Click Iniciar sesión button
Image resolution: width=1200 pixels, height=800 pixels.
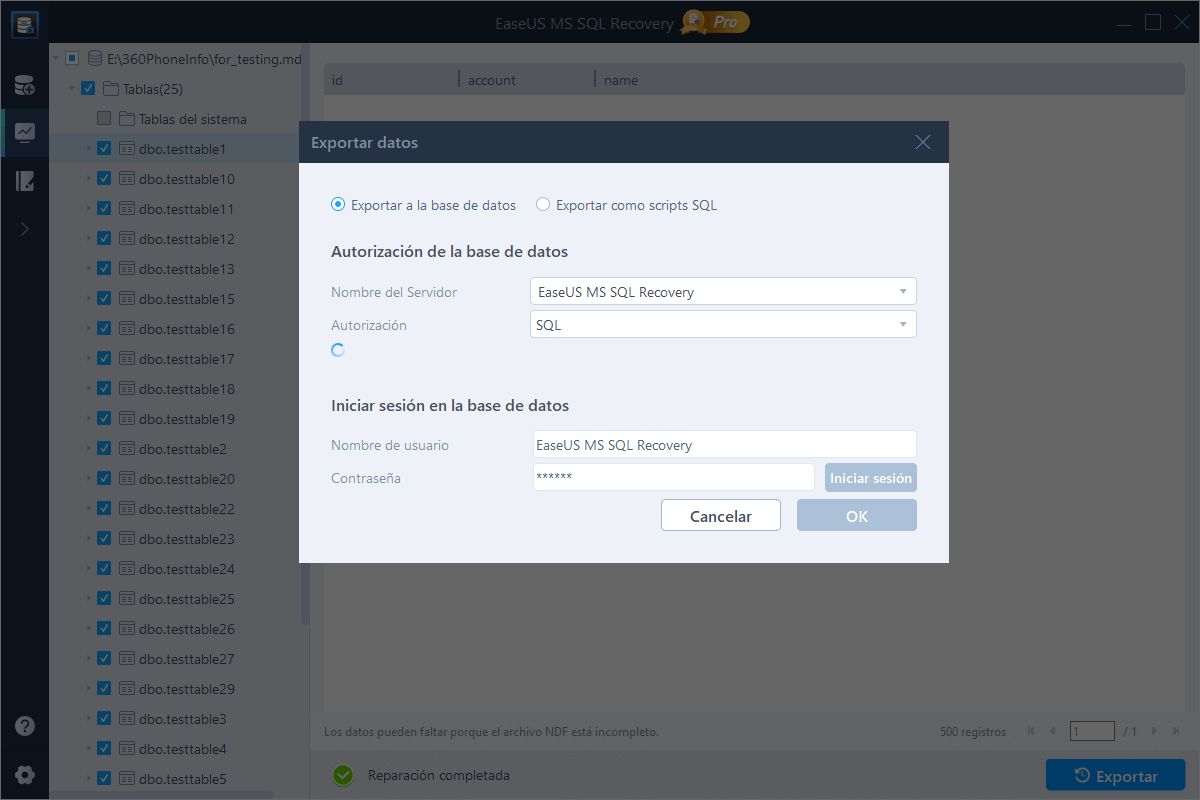coord(871,478)
